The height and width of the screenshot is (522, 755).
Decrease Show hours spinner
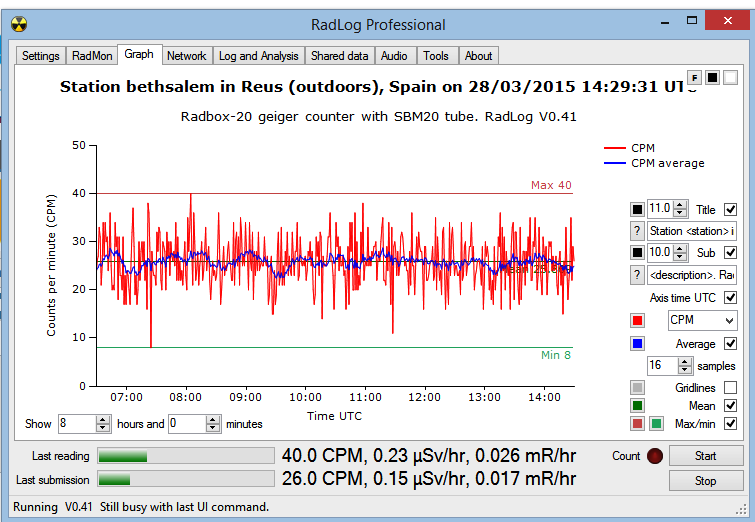pos(103,428)
